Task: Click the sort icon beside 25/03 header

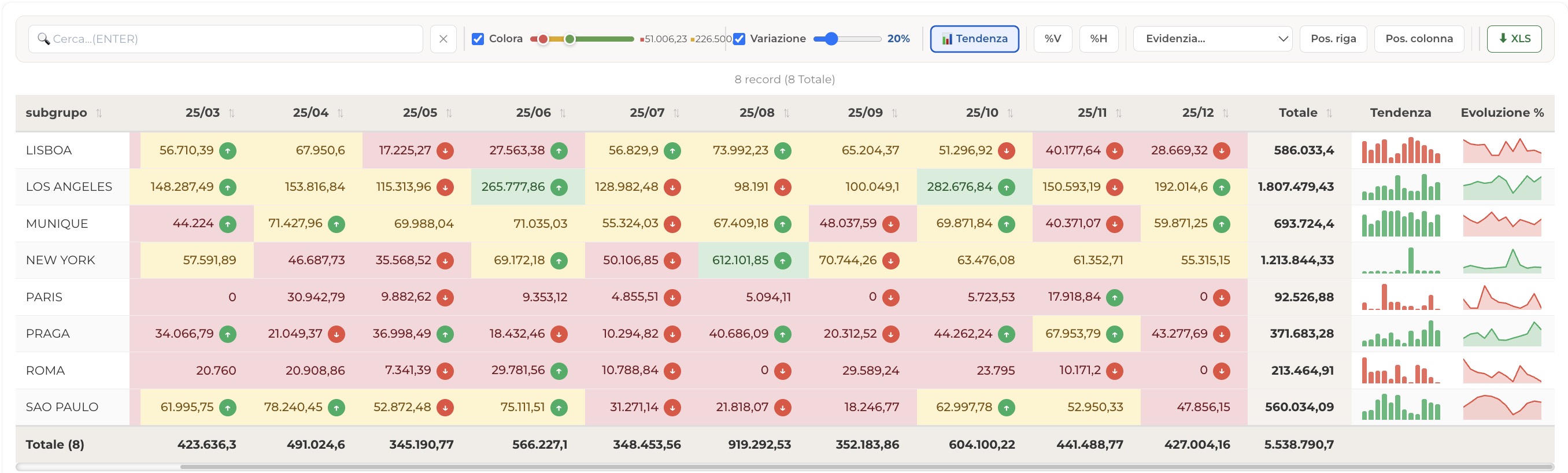Action: (232, 113)
